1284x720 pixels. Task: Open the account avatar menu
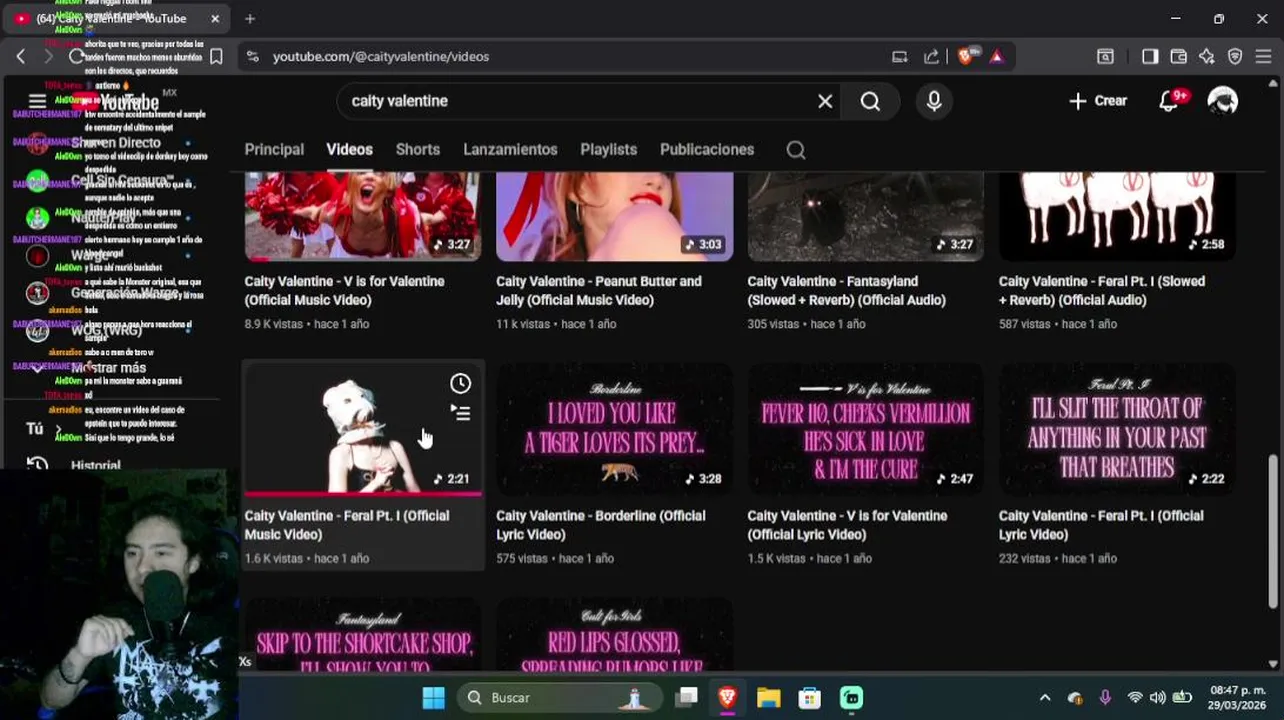point(1222,101)
